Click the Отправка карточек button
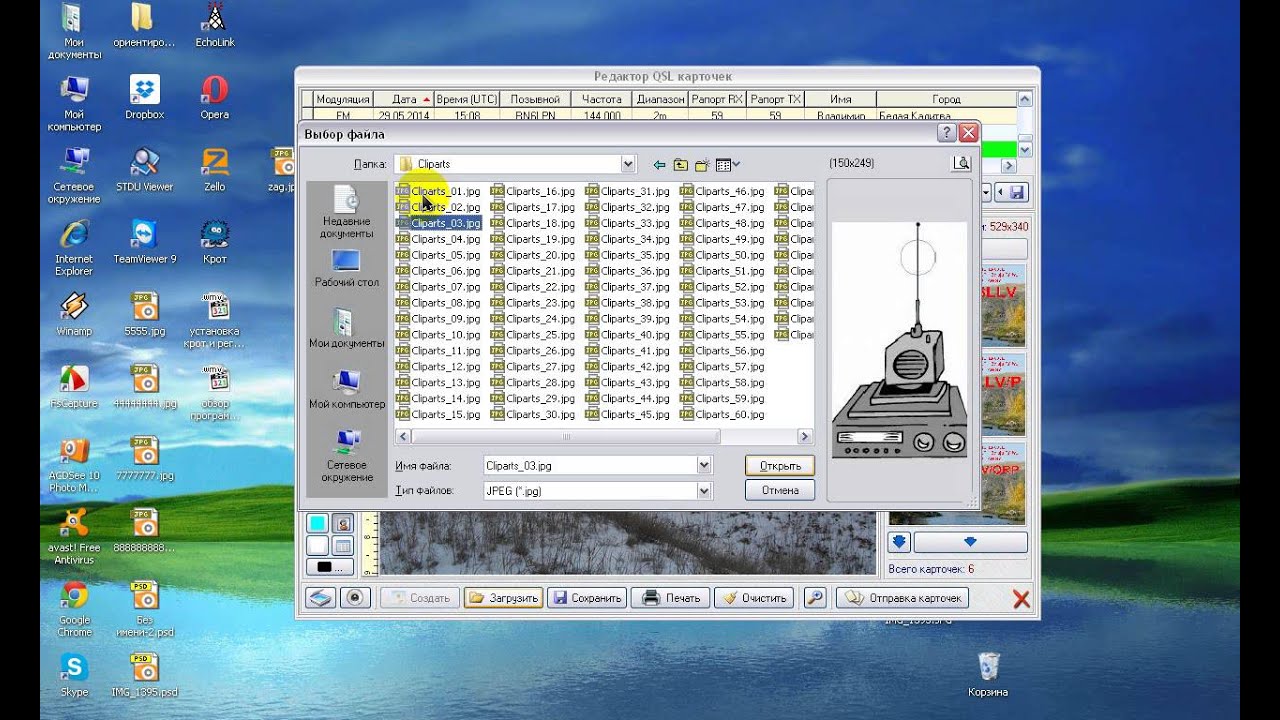 point(903,598)
